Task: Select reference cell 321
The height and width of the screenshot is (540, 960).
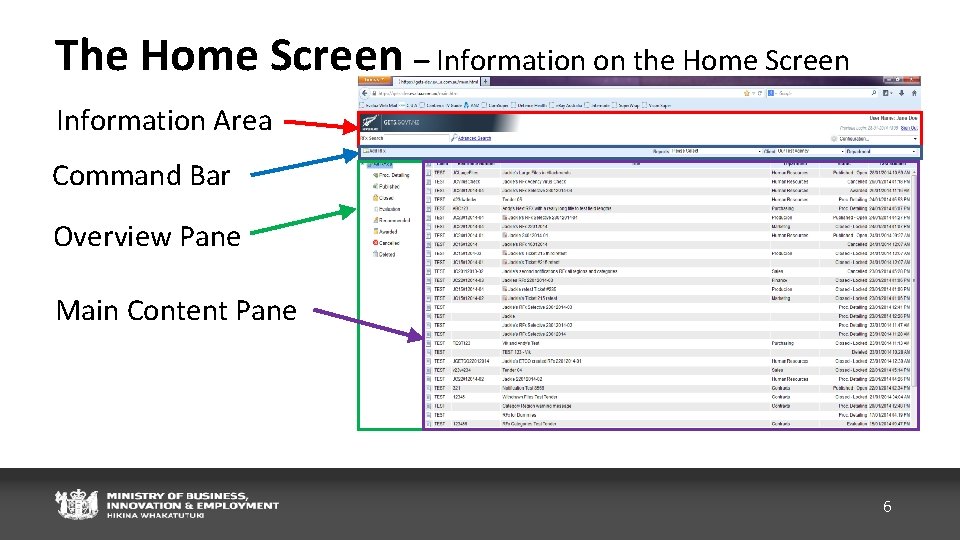Action: (x=456, y=388)
